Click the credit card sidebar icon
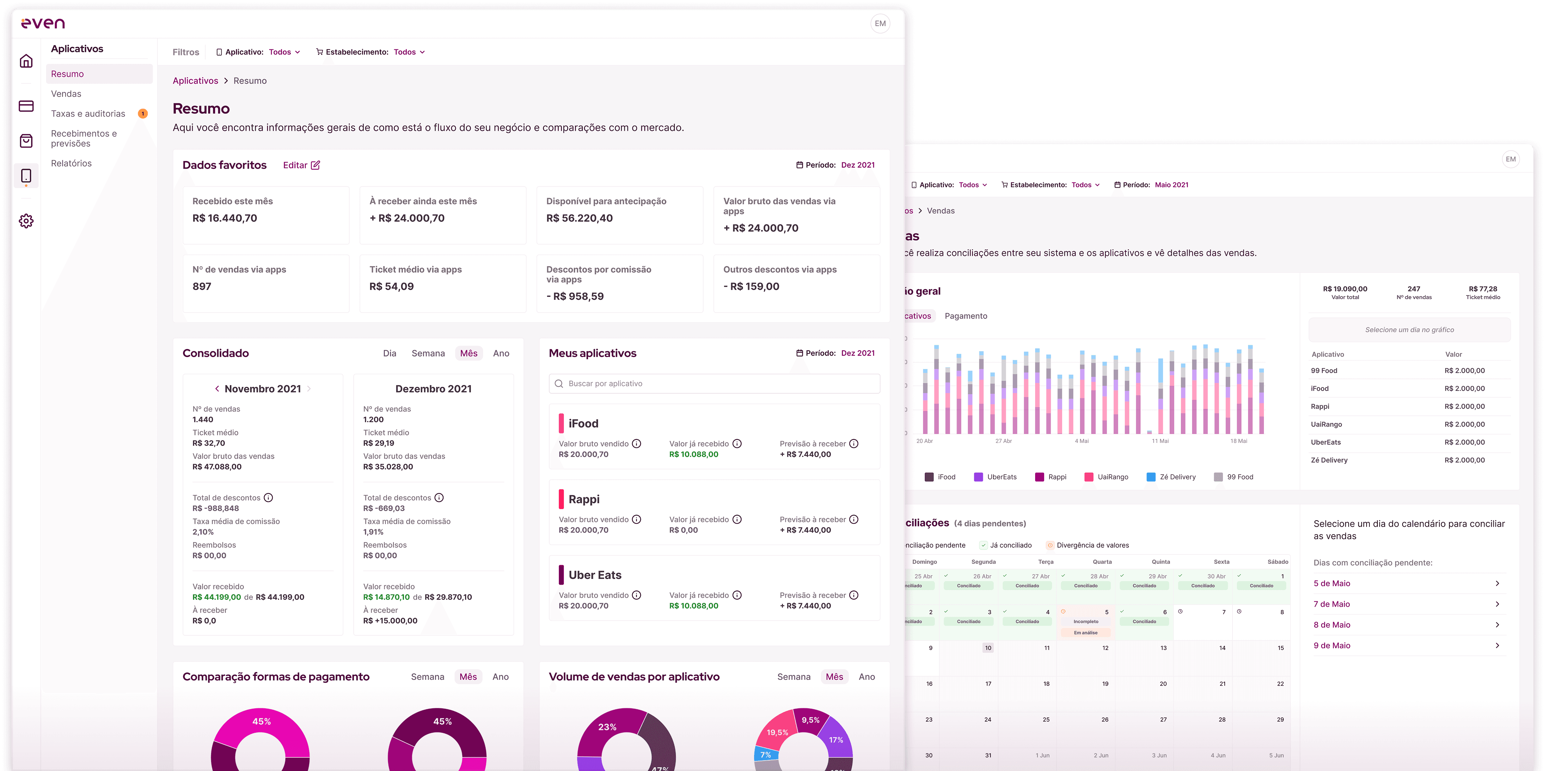 pos(26,106)
